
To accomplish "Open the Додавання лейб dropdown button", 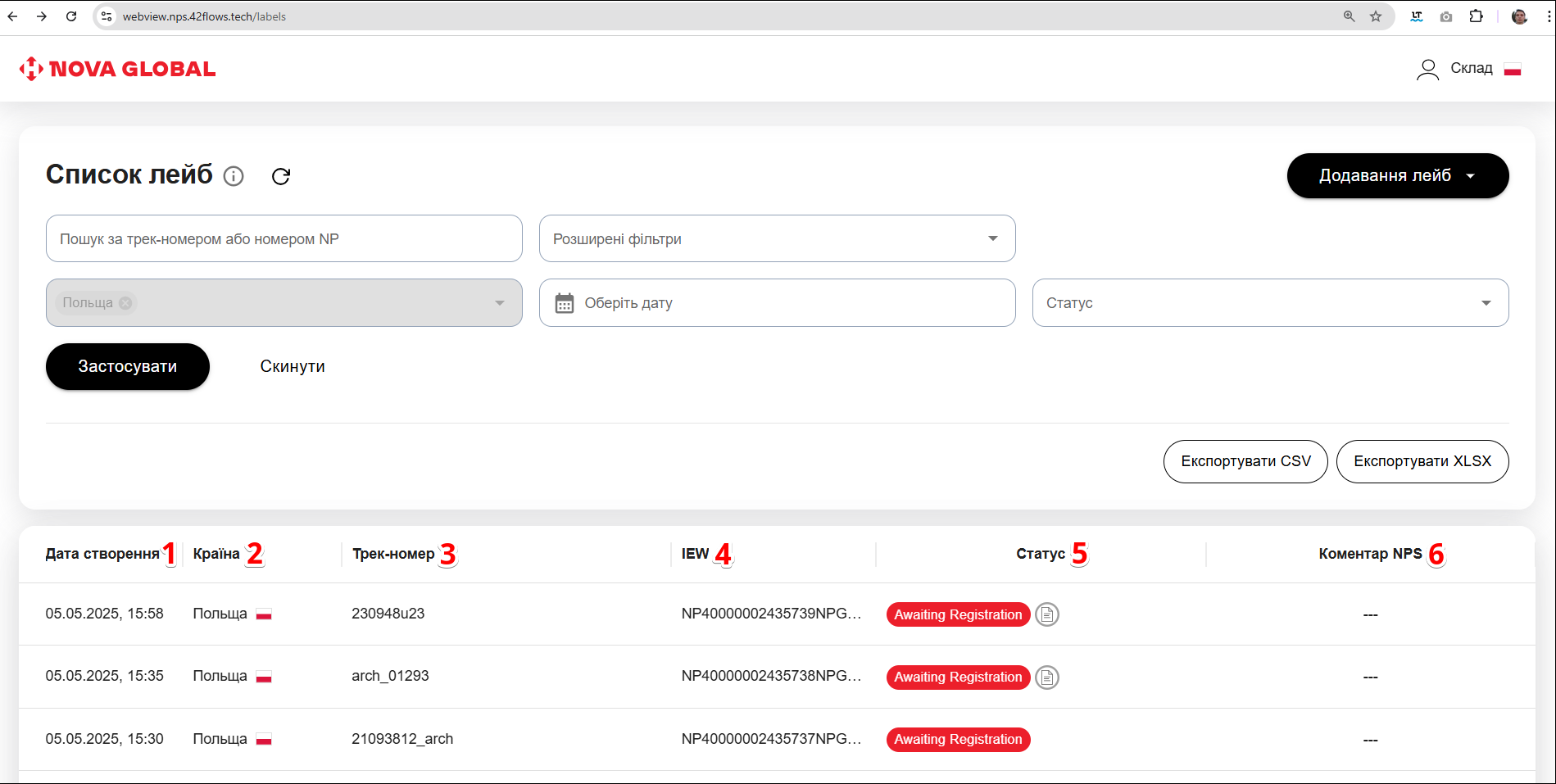I will [x=1397, y=175].
